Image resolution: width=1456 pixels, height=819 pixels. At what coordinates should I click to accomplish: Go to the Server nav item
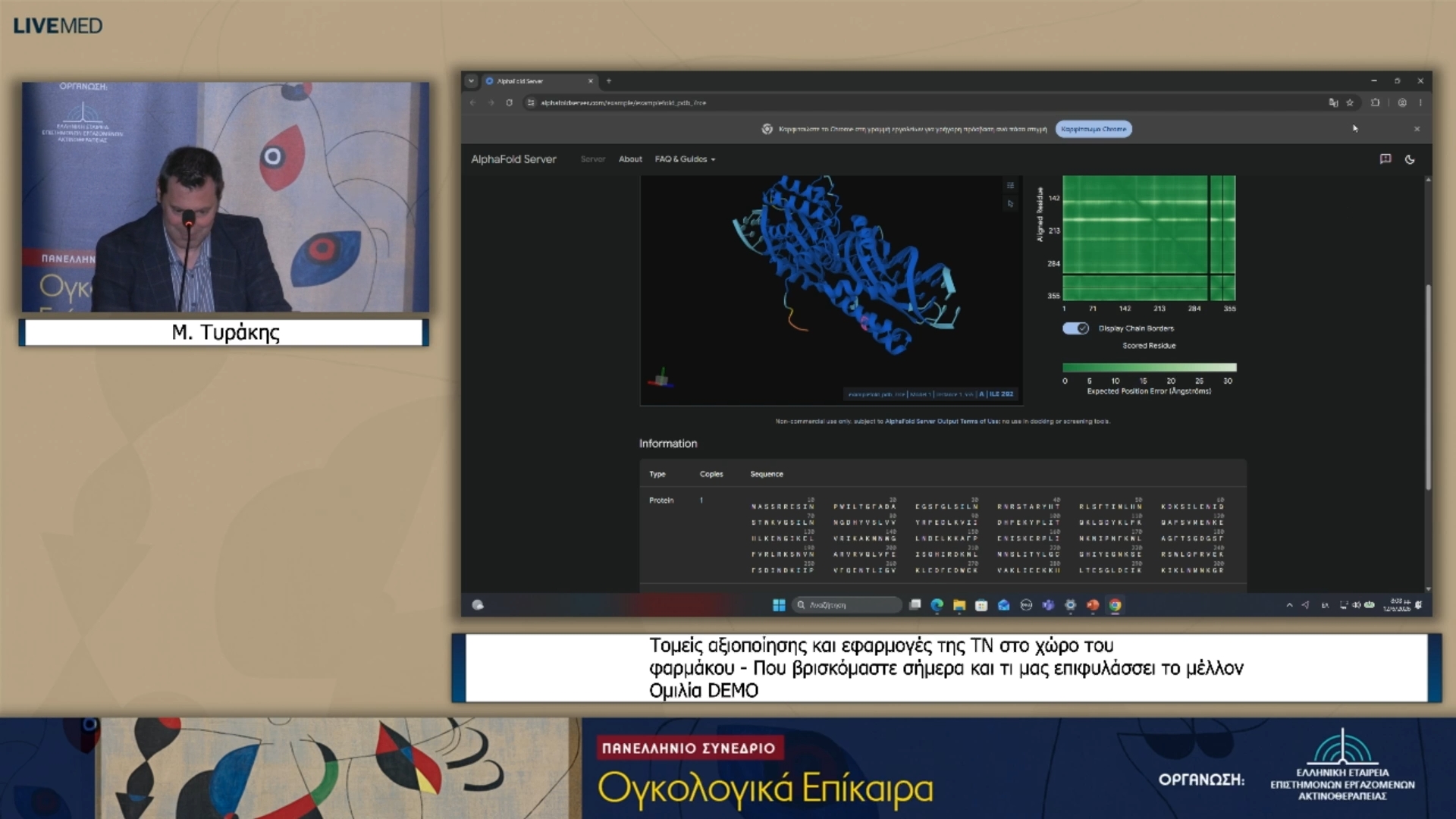coord(593,159)
